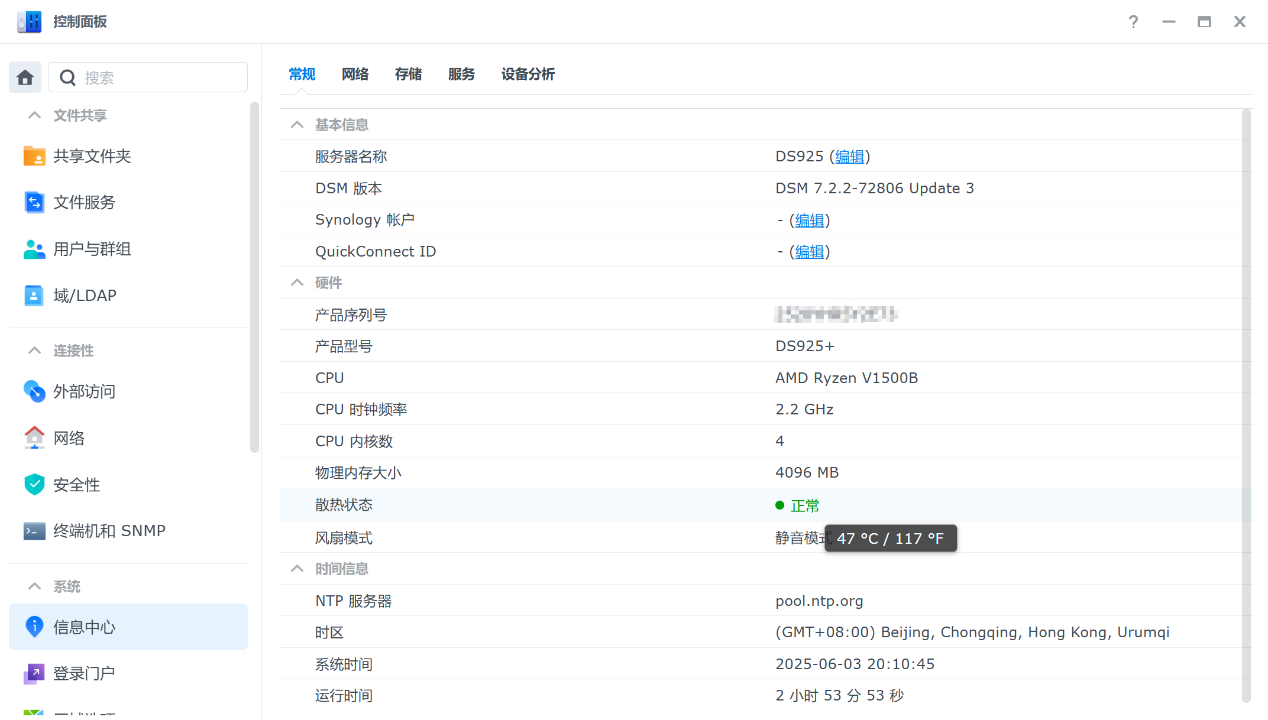This screenshot has height=720, width=1268.
Task: Collapse the 基本信息 section
Action: [297, 125]
